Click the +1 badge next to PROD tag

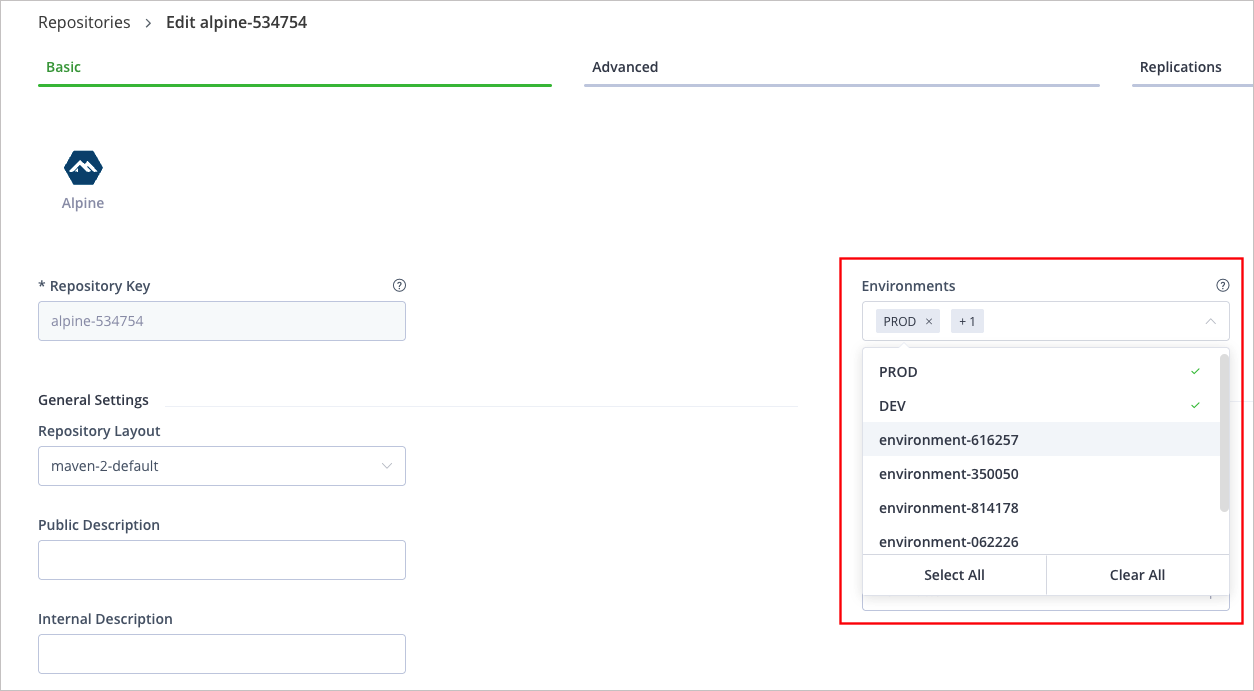click(x=966, y=320)
